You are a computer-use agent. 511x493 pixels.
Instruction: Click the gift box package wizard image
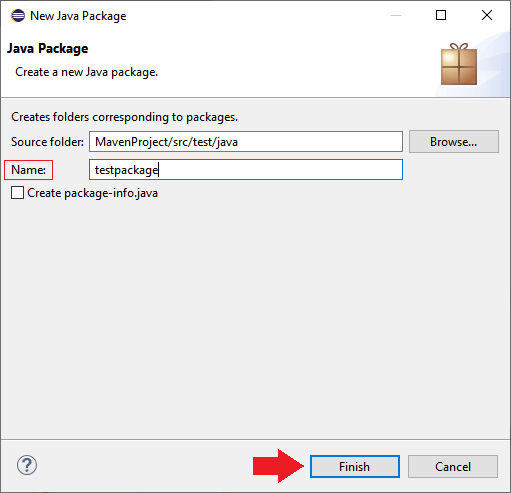click(459, 64)
